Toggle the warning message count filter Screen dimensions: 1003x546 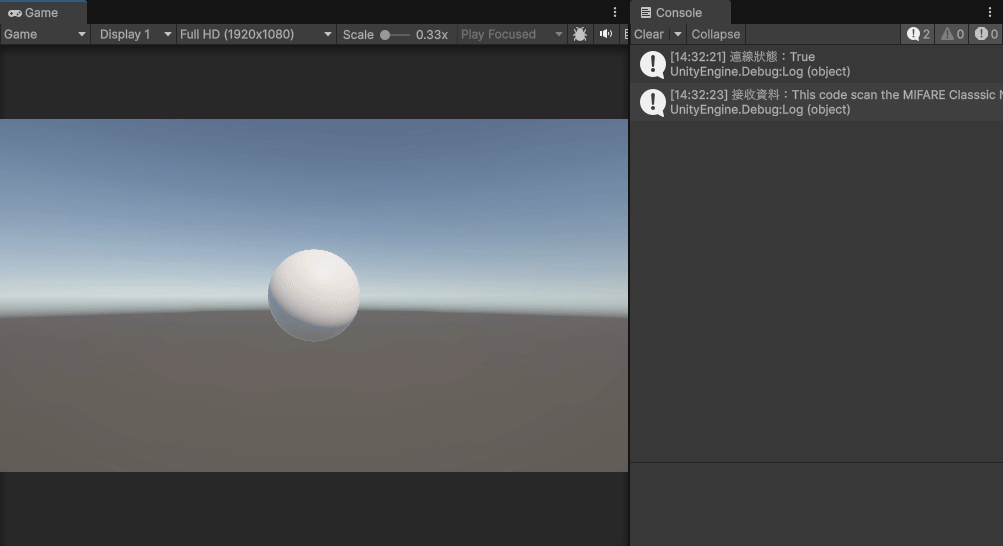951,34
